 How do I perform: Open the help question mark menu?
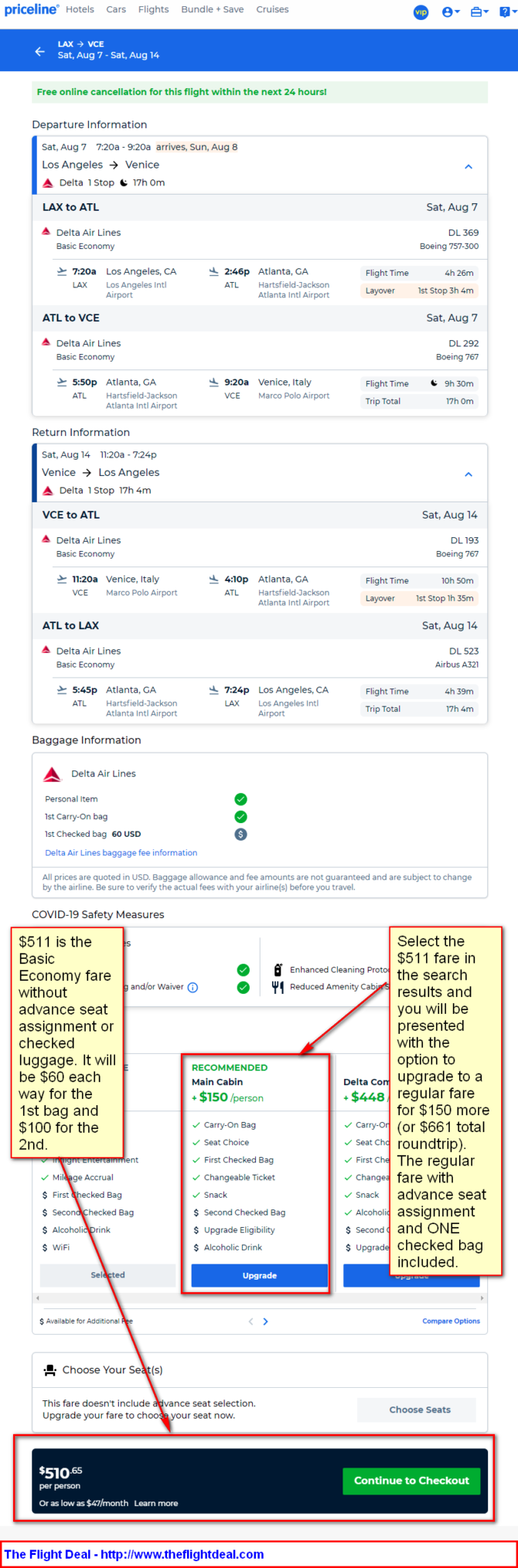[506, 12]
